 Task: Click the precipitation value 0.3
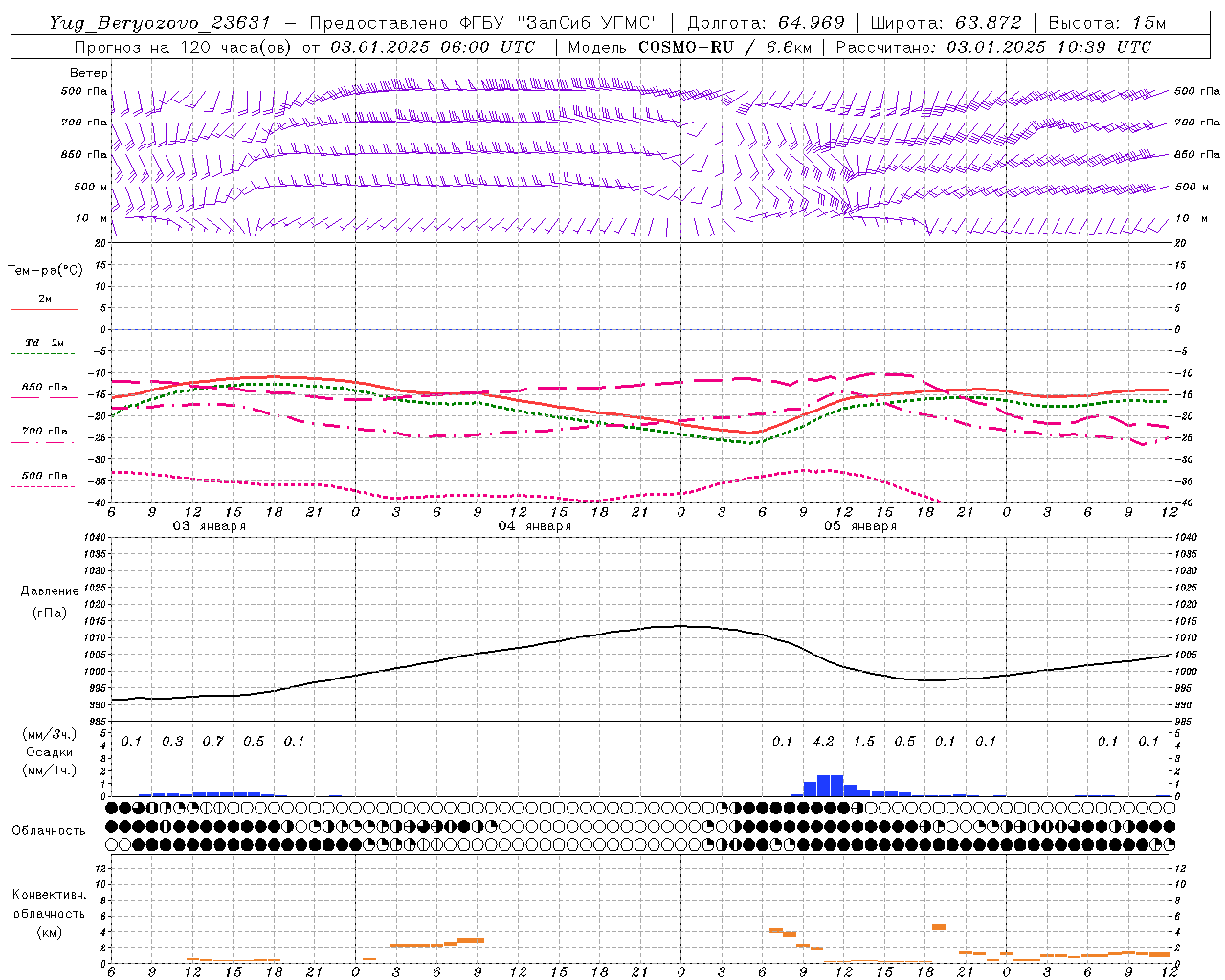tap(172, 741)
